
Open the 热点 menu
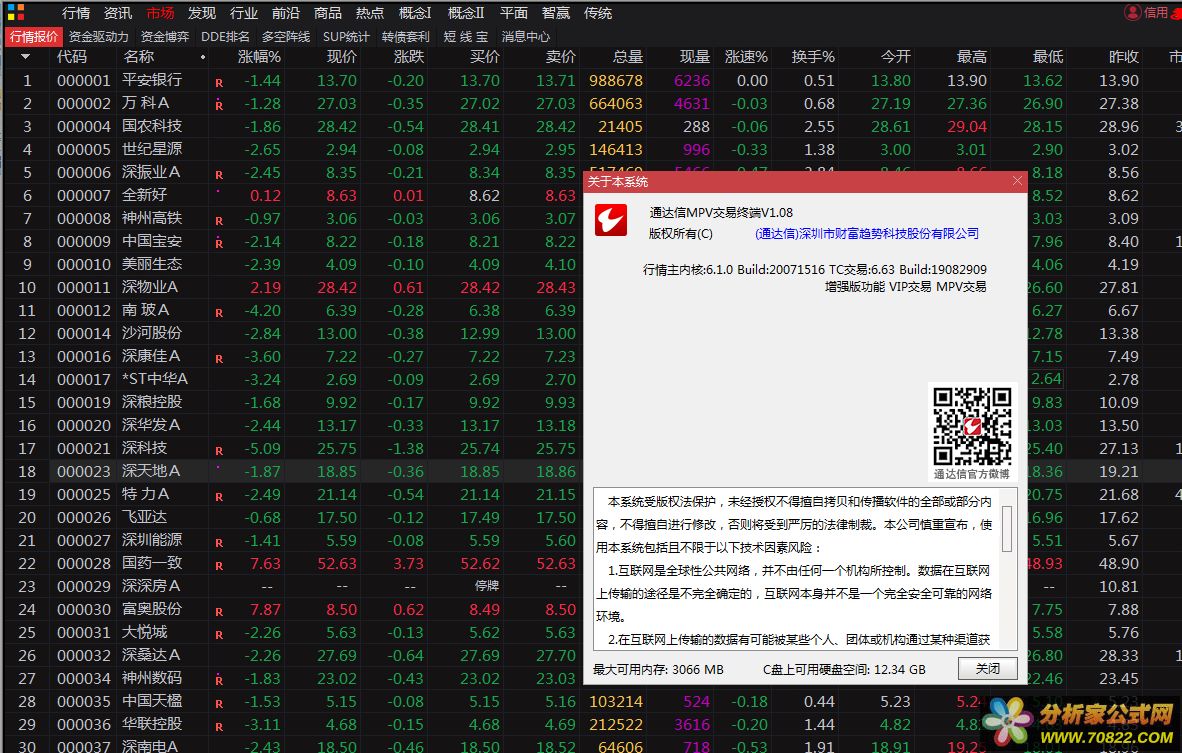click(x=369, y=13)
